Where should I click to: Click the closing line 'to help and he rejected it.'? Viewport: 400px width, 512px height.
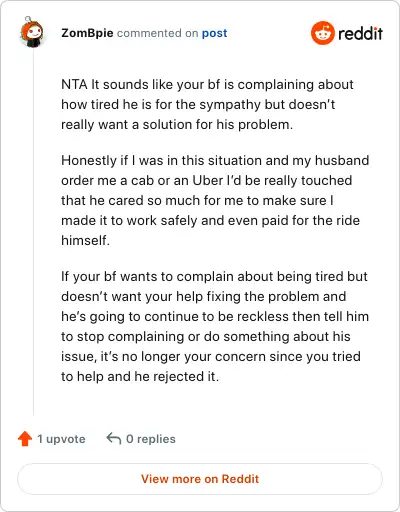140,376
